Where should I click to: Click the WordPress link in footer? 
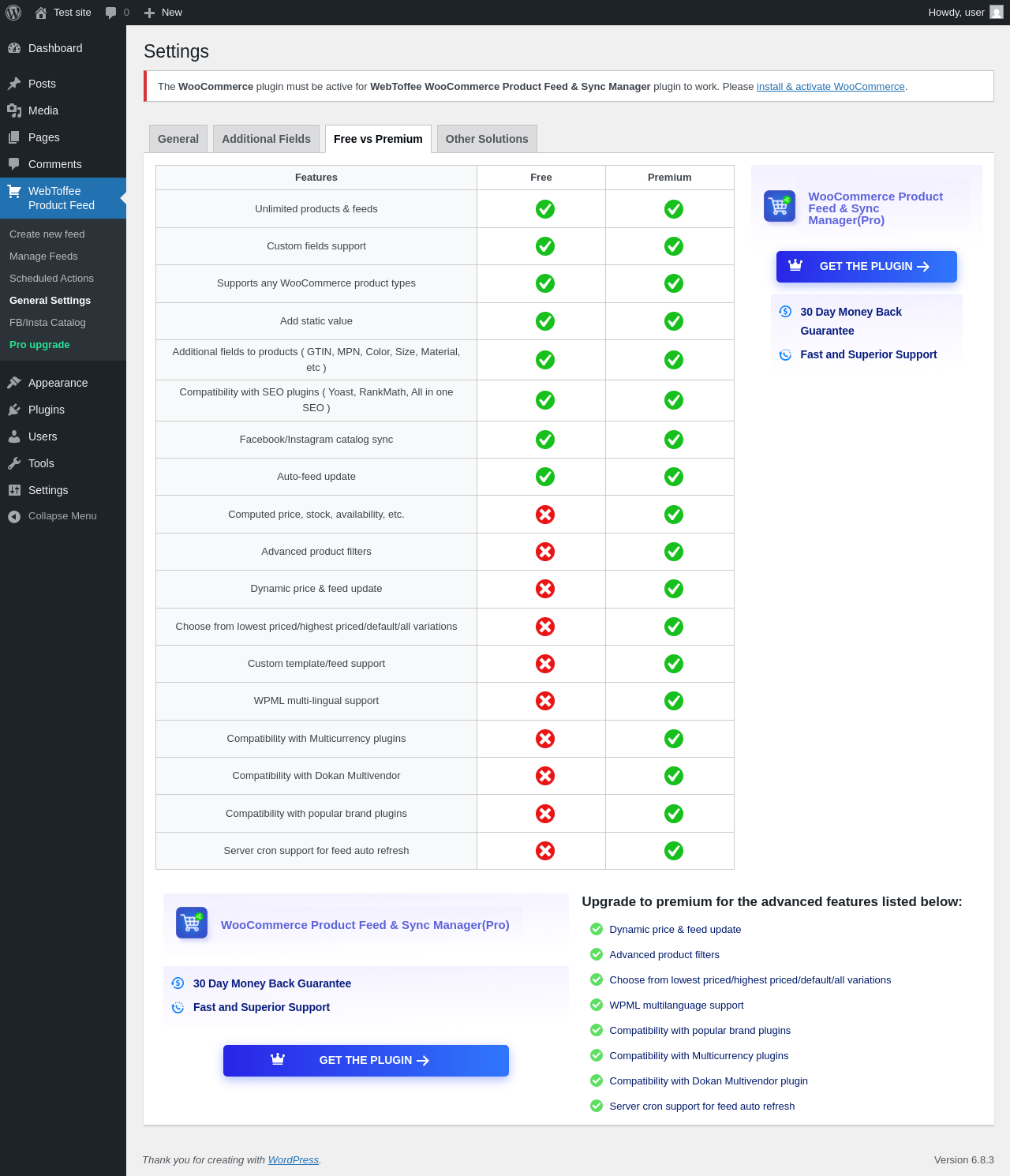point(293,1160)
